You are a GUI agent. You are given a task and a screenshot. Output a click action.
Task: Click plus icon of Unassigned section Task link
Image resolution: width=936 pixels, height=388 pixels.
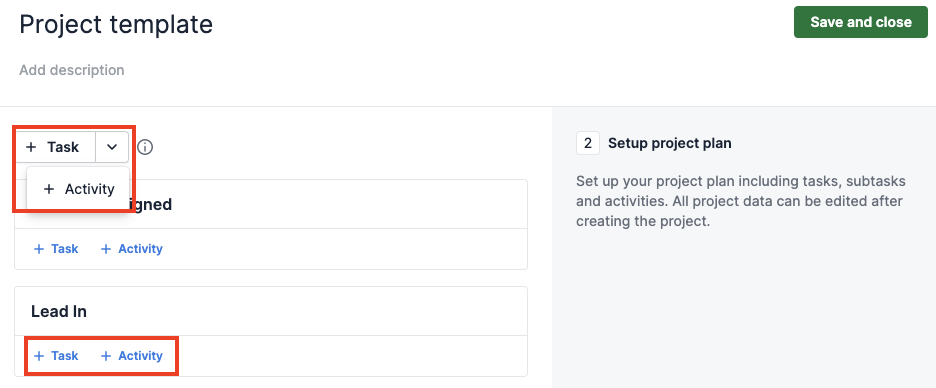[x=39, y=249]
